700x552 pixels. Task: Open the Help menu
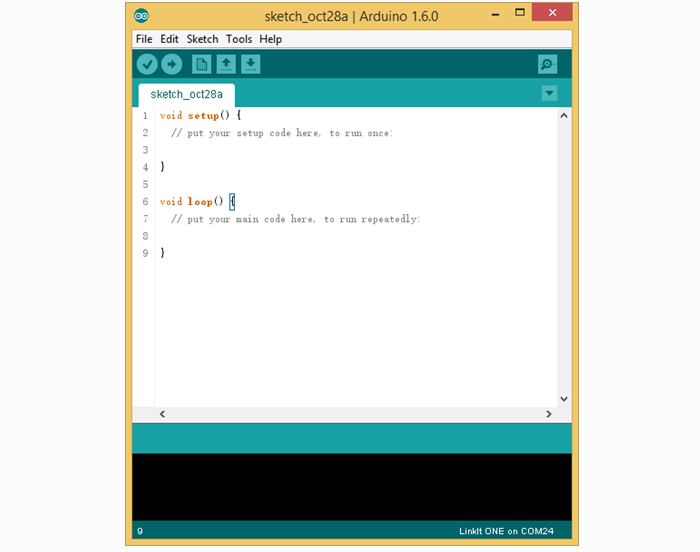tap(271, 39)
